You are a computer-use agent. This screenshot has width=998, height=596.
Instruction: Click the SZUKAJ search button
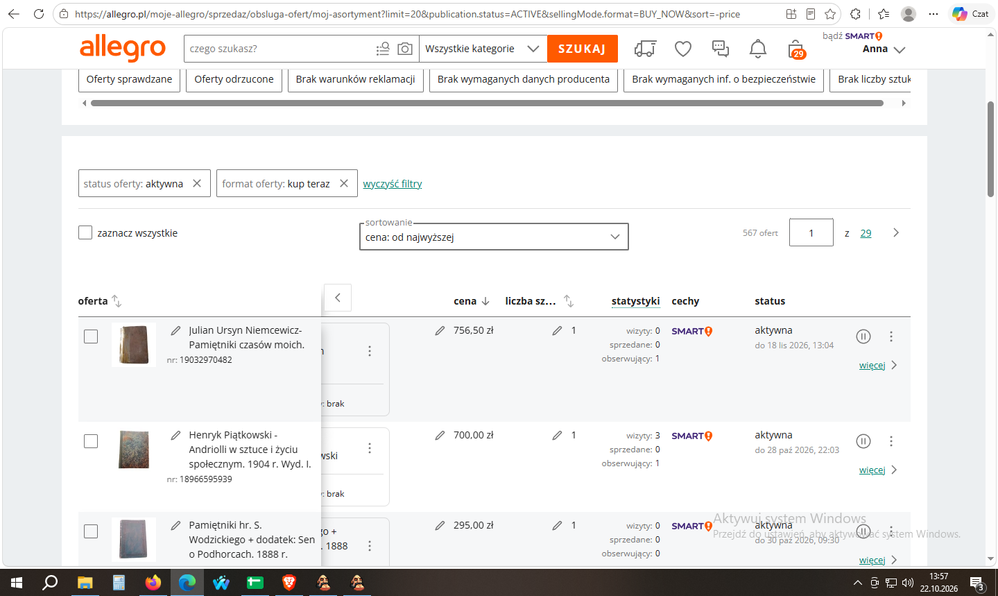(x=582, y=49)
